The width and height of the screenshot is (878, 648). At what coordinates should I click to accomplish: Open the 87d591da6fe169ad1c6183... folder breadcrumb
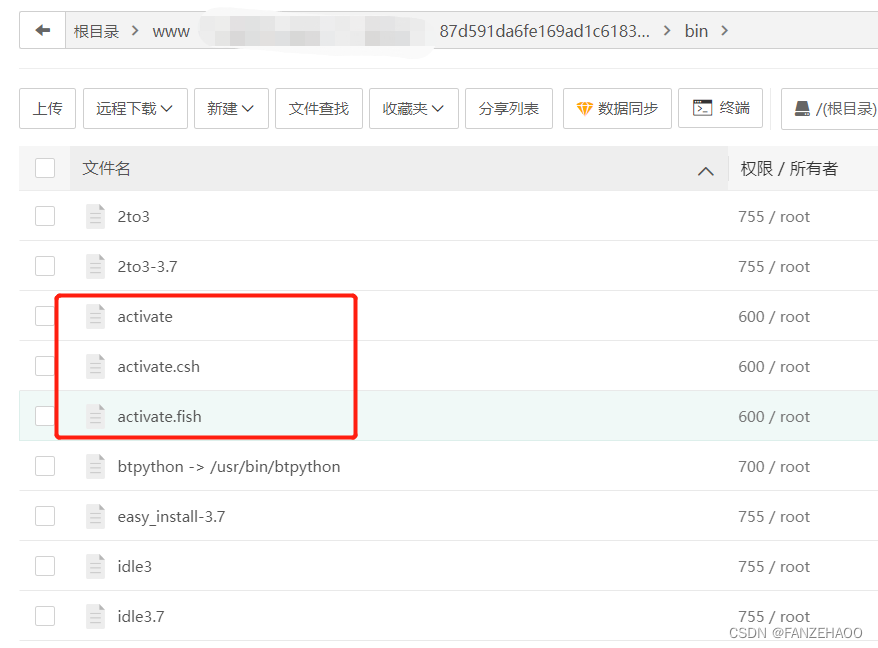coord(544,31)
